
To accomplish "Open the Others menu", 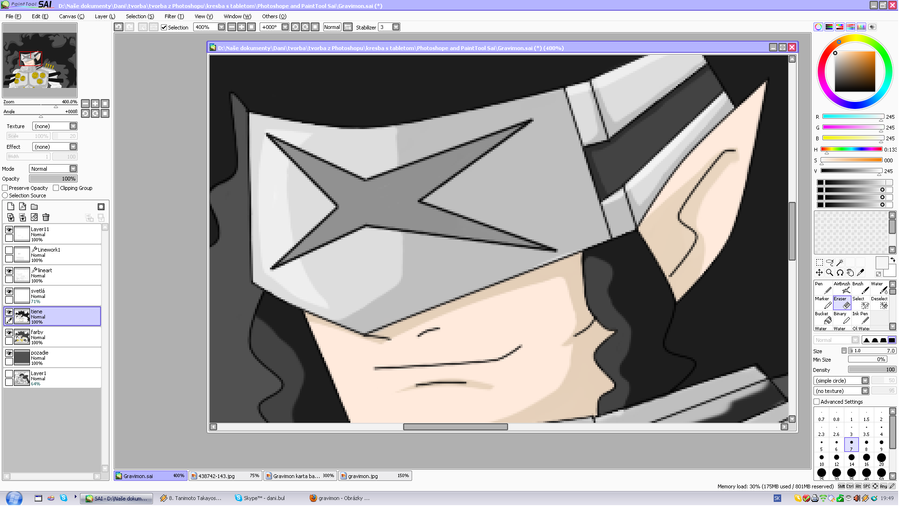I will [274, 17].
